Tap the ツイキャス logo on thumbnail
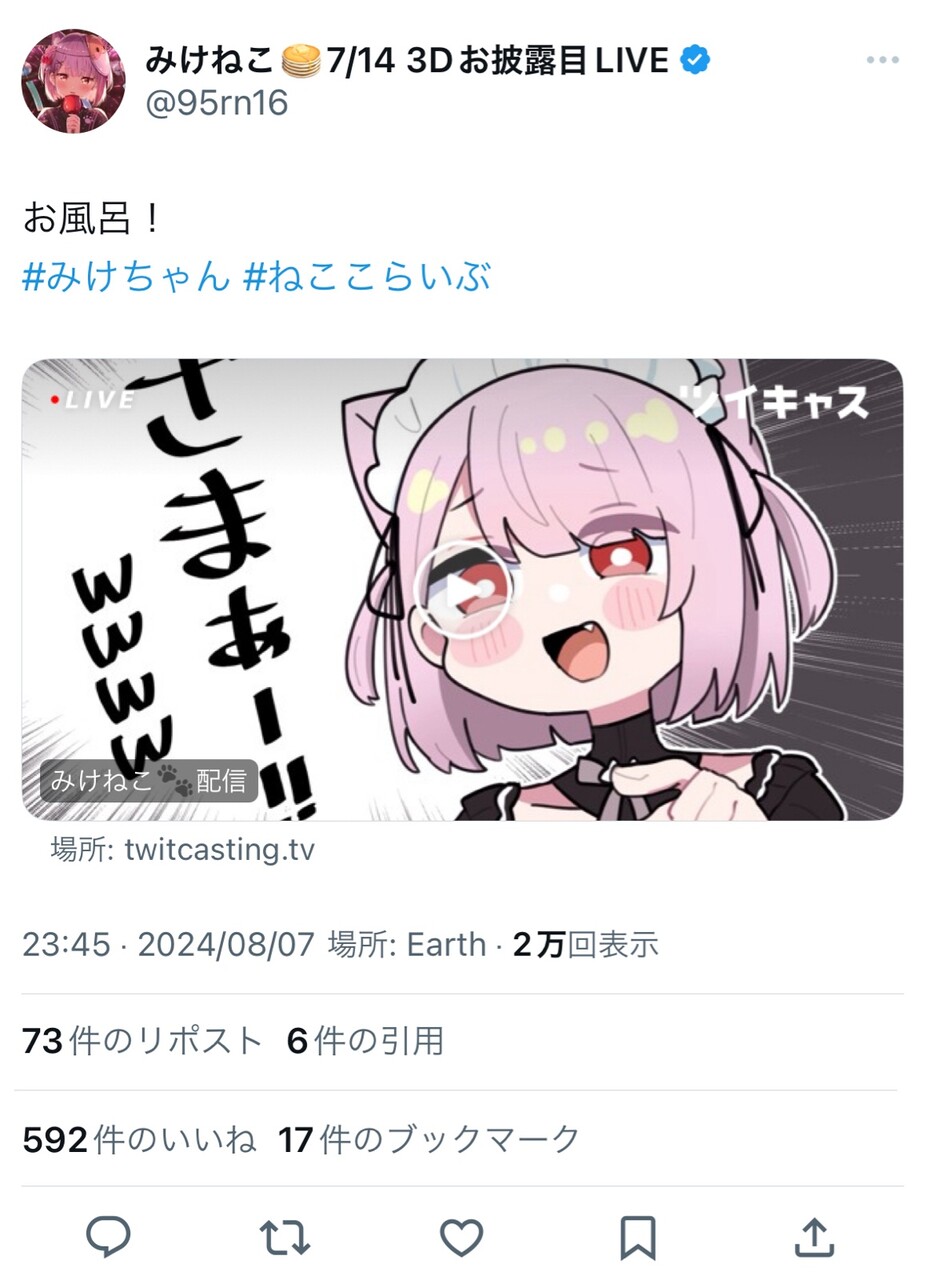 [780, 402]
